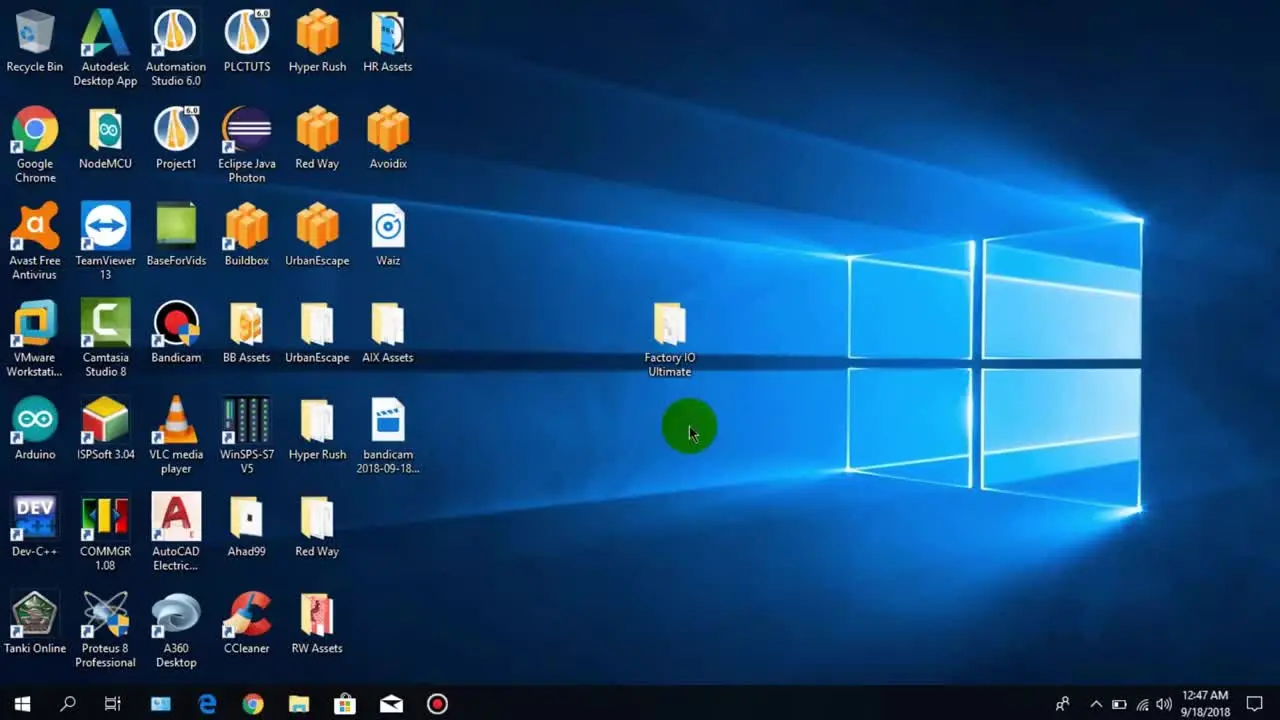Open the Mail app from the taskbar
The height and width of the screenshot is (720, 1280).
click(391, 704)
